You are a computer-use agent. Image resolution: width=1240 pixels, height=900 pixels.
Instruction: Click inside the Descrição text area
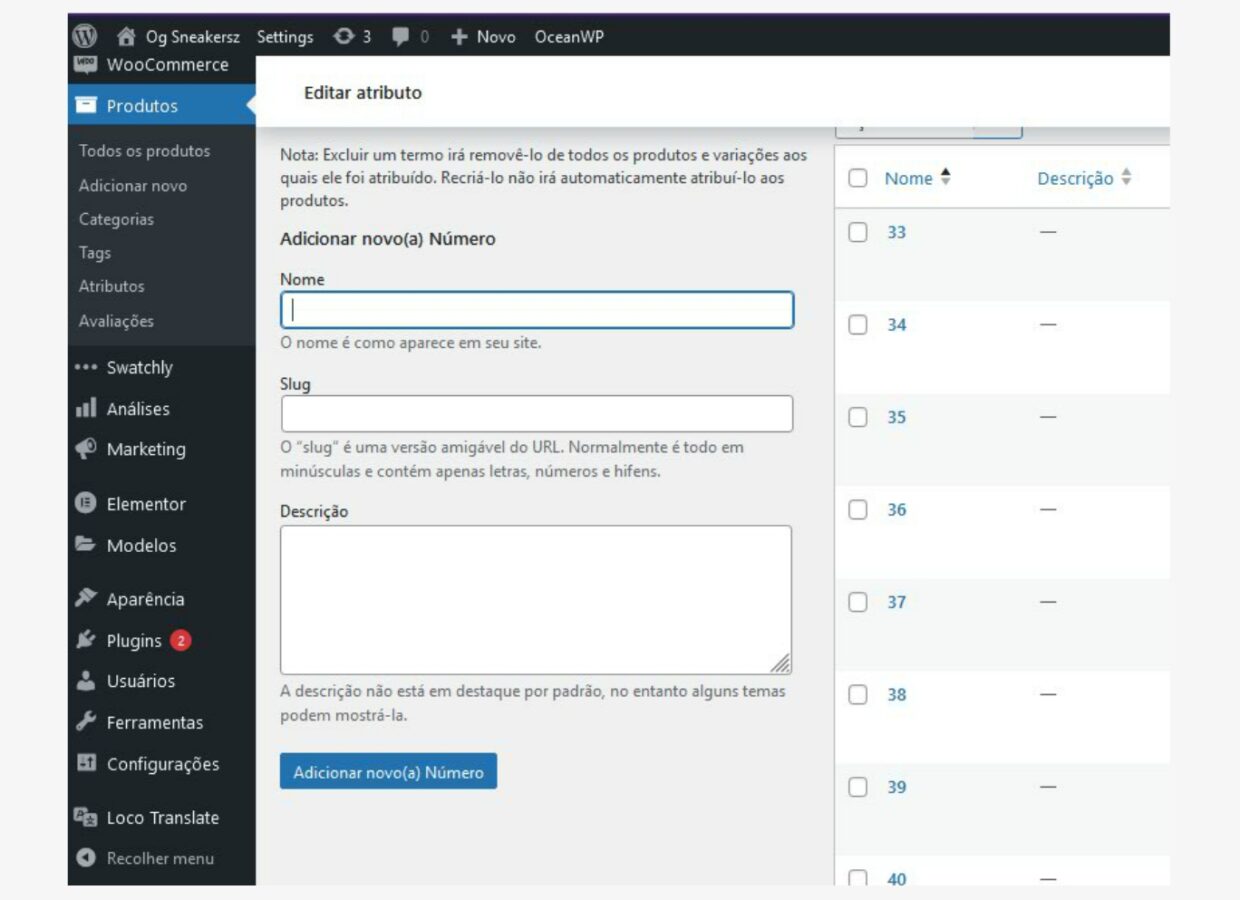tap(536, 600)
